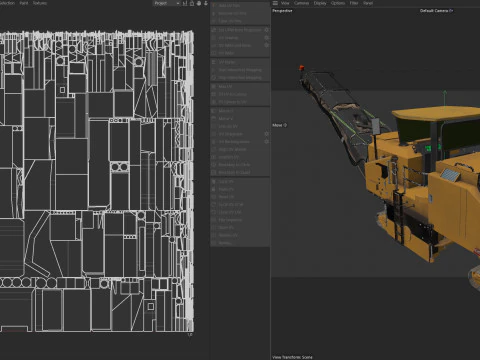
Task: Click Roundup to Circle
Action: [240, 165]
